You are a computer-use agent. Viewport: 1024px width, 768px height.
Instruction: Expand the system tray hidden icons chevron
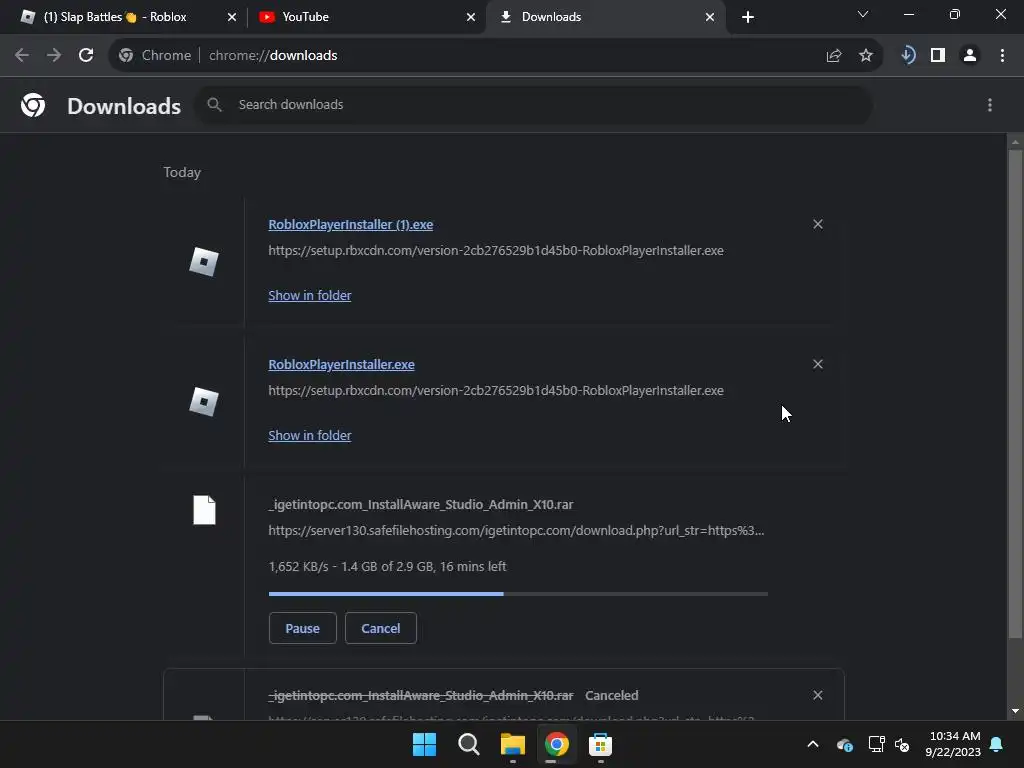pos(813,744)
